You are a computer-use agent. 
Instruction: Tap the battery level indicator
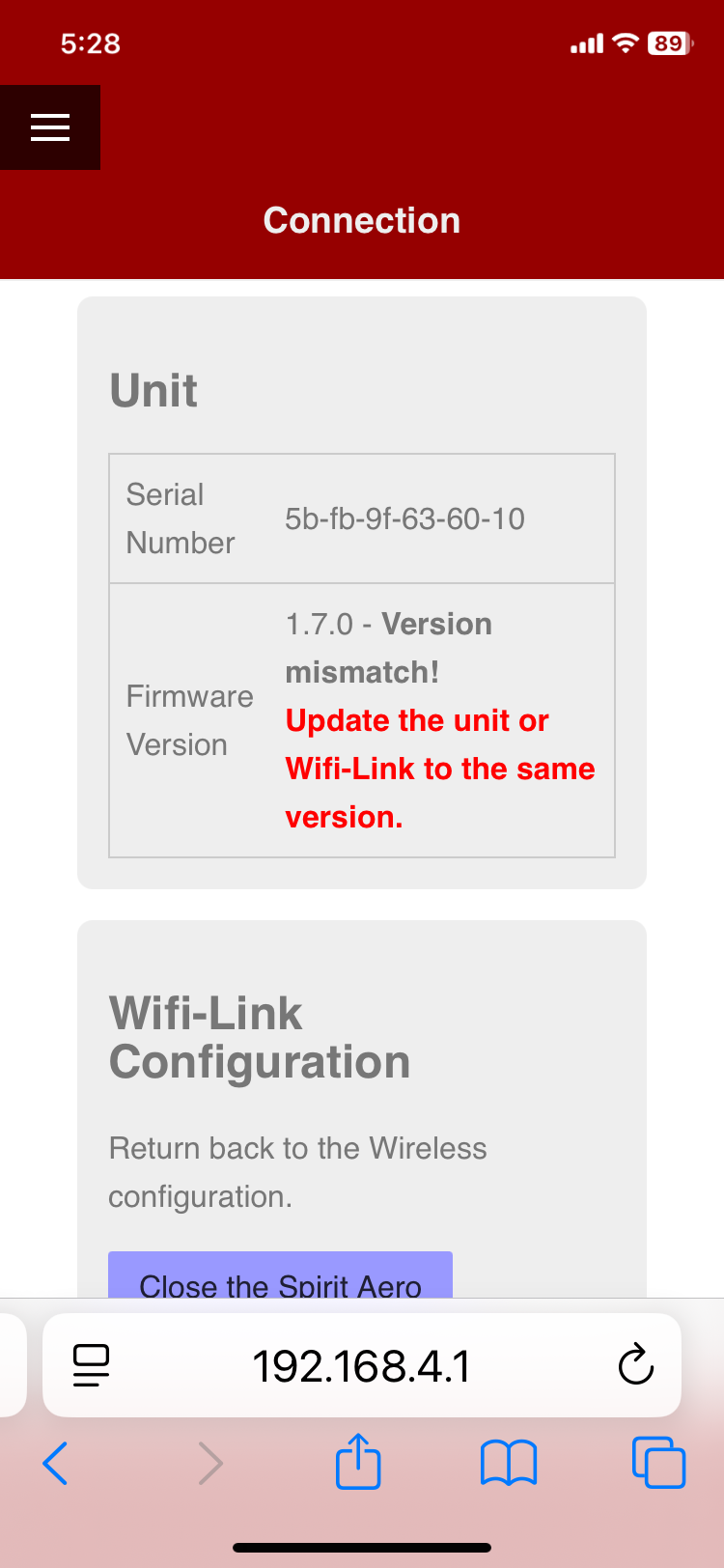click(669, 43)
